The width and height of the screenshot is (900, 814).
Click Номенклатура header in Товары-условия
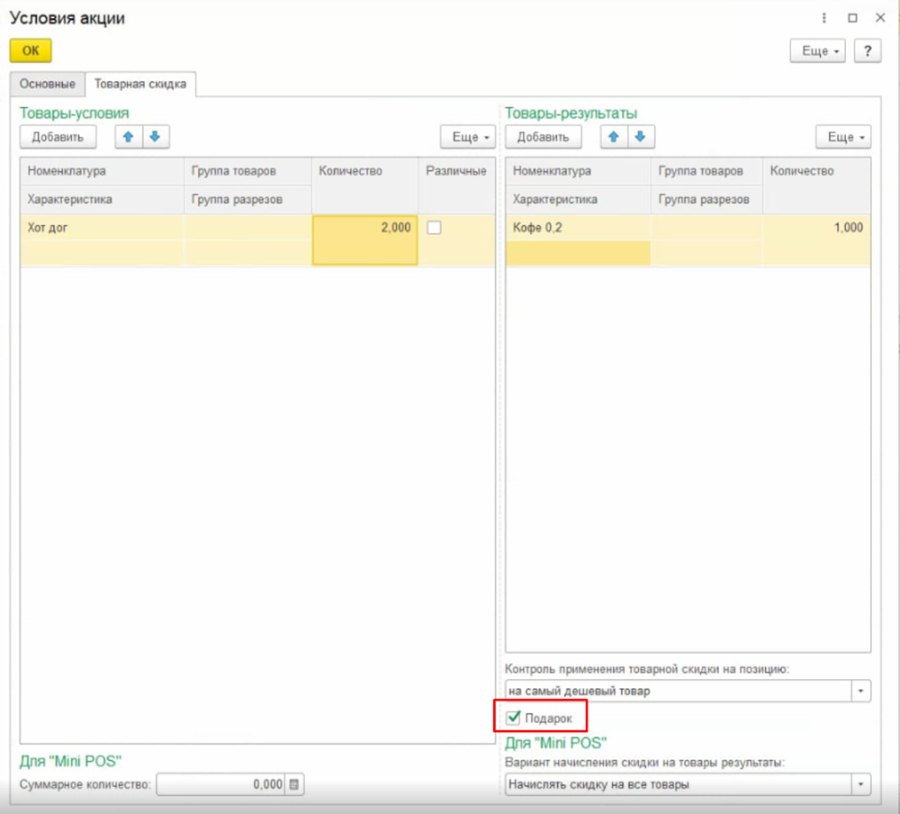pos(102,171)
